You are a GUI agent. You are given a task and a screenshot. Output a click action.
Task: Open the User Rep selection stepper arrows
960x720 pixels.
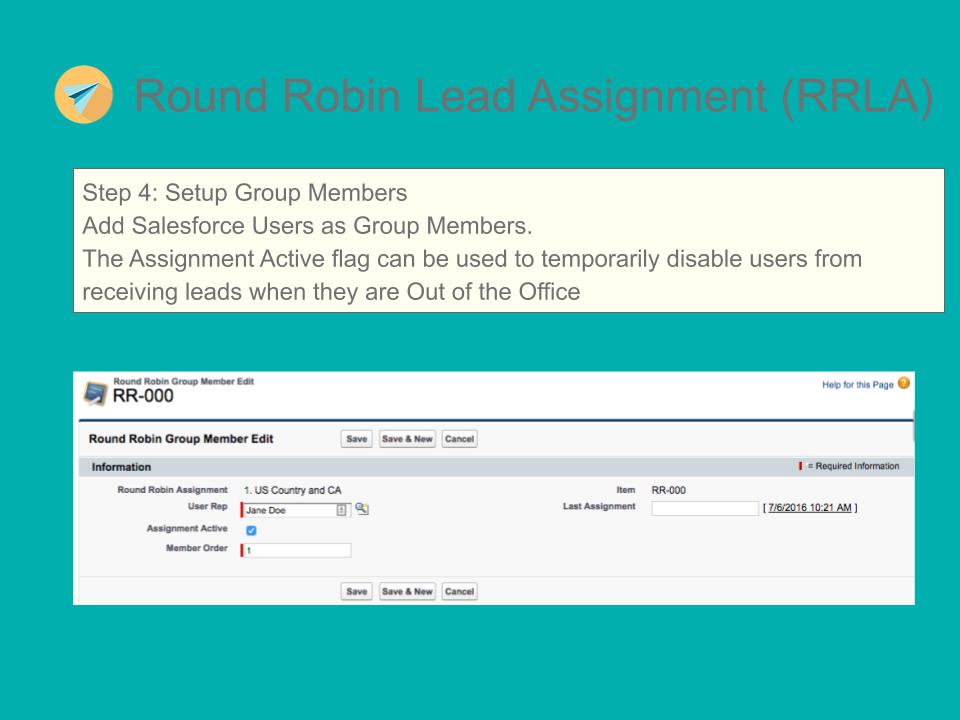[x=343, y=509]
